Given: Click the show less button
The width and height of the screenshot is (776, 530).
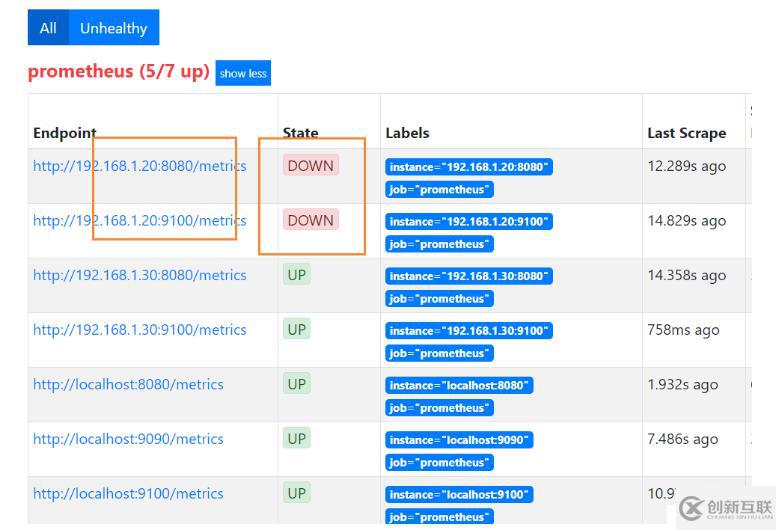Looking at the screenshot, I should [x=243, y=73].
